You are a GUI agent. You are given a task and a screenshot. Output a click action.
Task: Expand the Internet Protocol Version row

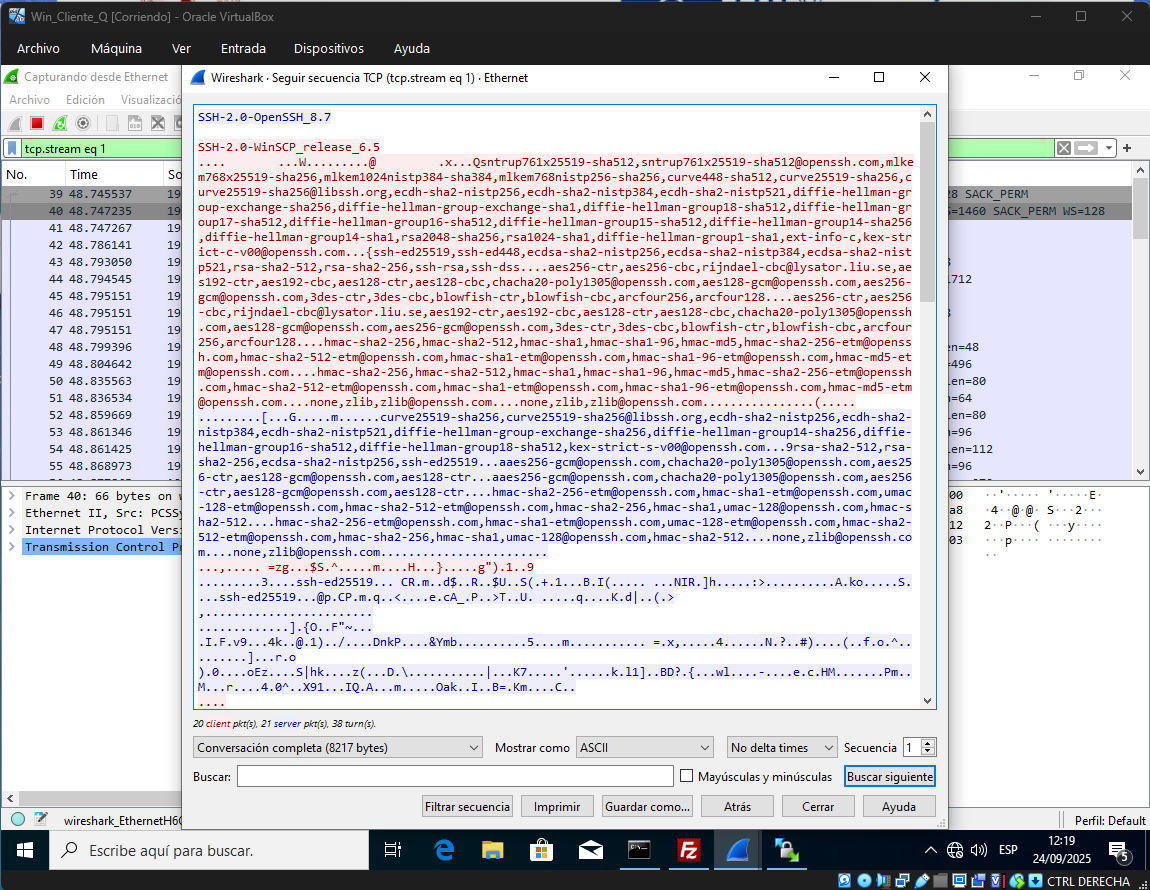tap(12, 530)
